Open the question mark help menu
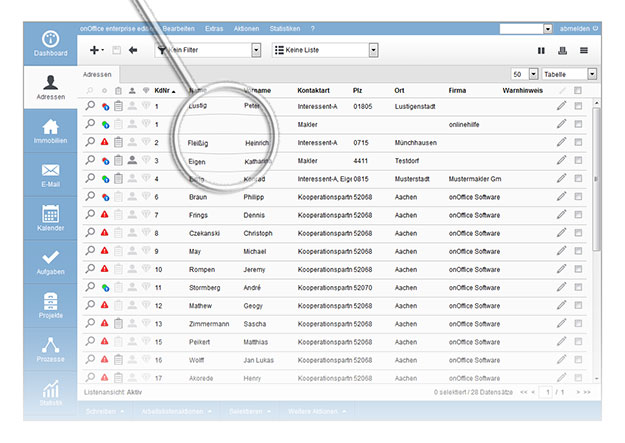 click(313, 29)
